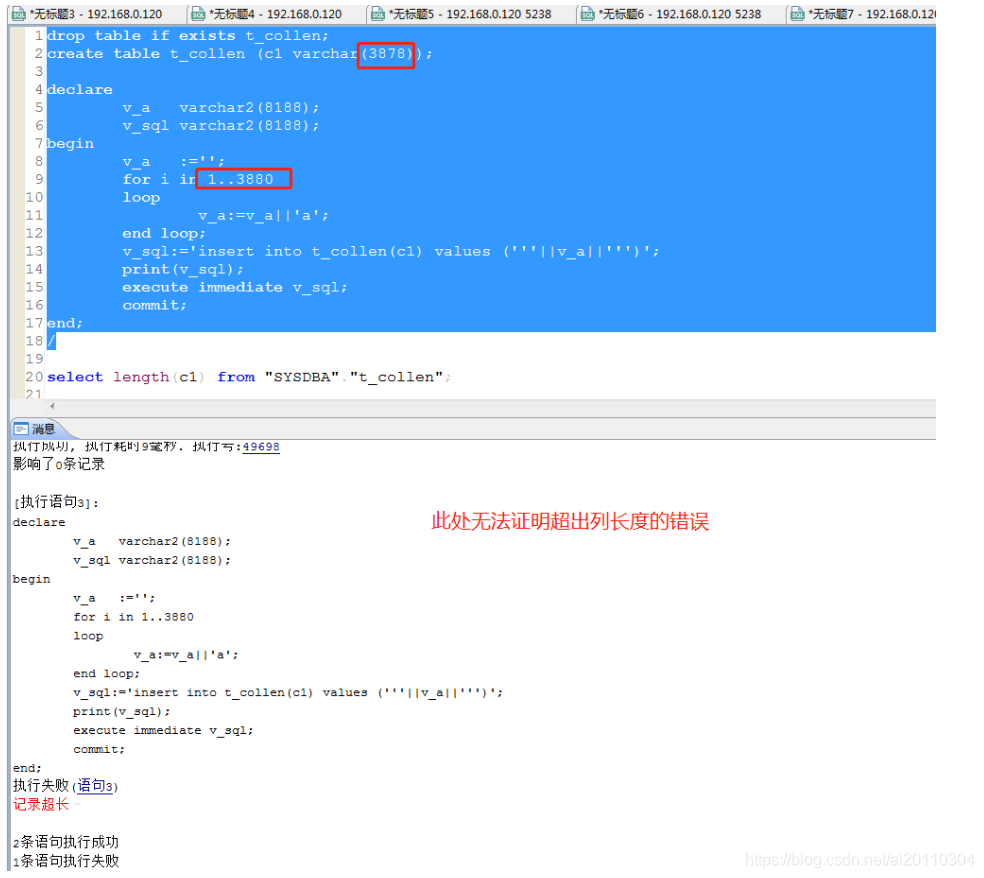
Task: Click the SQL file icon on 无标题7 tab
Action: pyautogui.click(x=798, y=14)
